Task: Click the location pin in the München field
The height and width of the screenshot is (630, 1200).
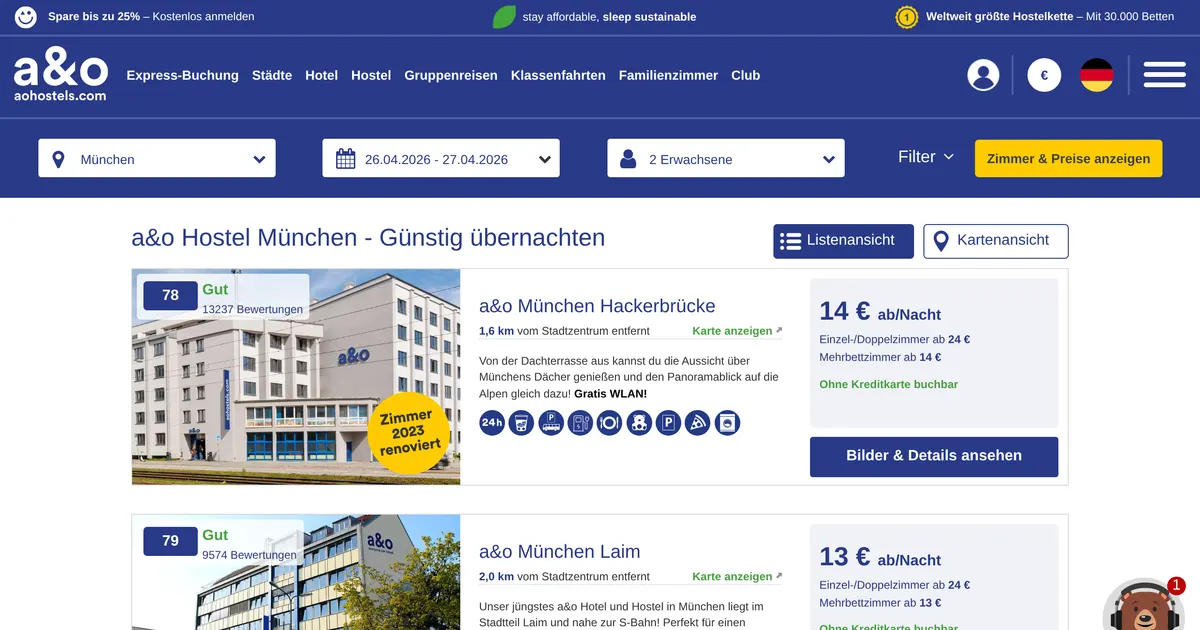Action: click(58, 159)
